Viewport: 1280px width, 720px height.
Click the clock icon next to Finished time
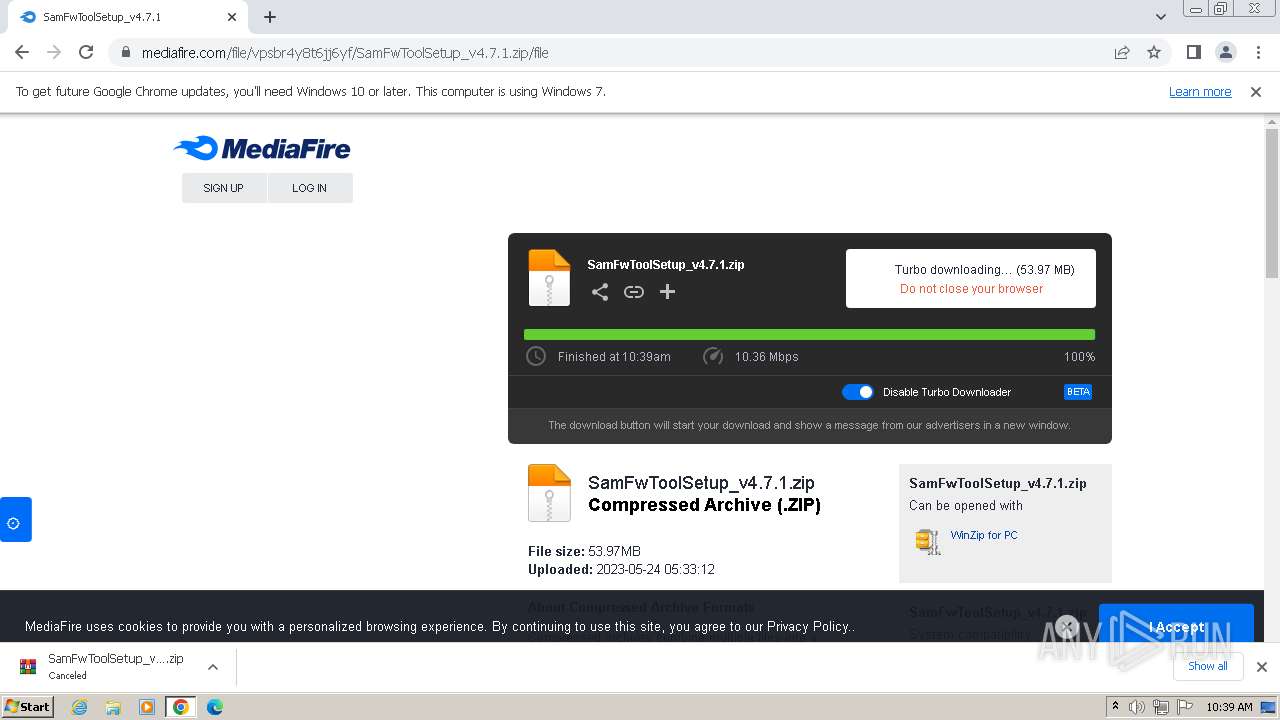(536, 356)
